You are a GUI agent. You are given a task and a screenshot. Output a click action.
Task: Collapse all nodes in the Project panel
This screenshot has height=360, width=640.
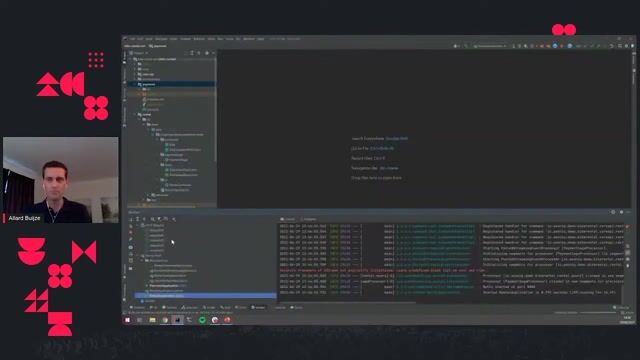point(199,53)
